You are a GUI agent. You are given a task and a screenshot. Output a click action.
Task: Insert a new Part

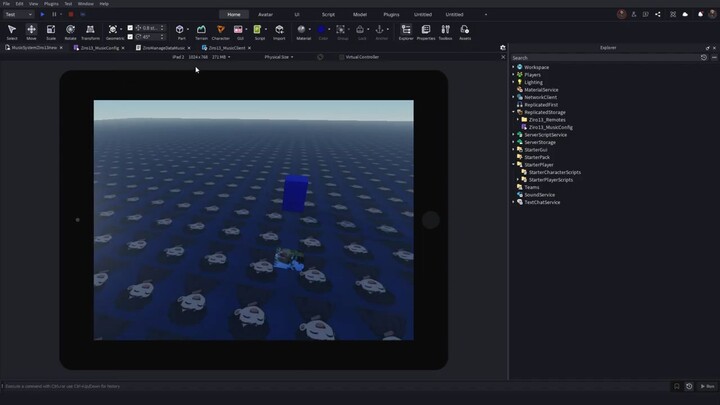coord(180,30)
